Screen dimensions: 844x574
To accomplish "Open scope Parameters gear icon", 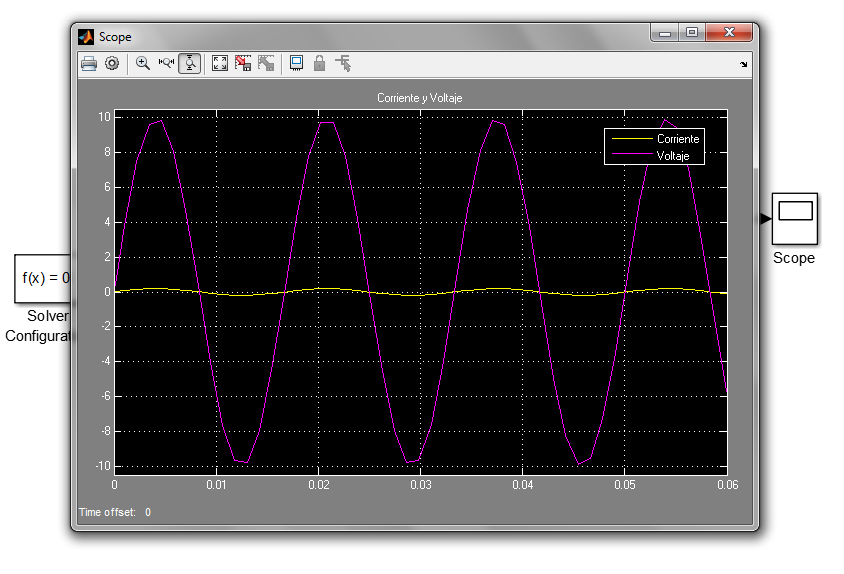I will (112, 64).
